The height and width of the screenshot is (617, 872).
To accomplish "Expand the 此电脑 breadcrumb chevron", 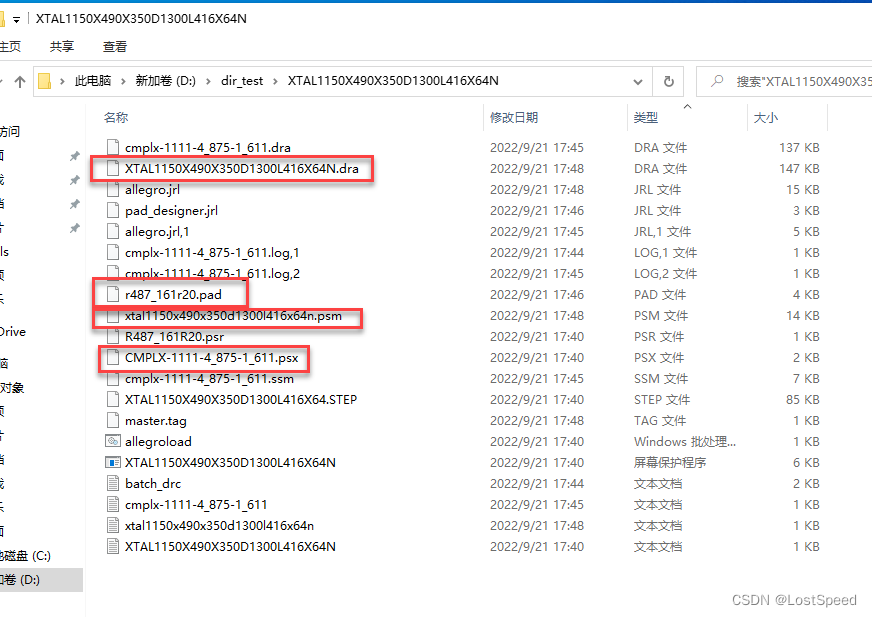I will (x=120, y=81).
